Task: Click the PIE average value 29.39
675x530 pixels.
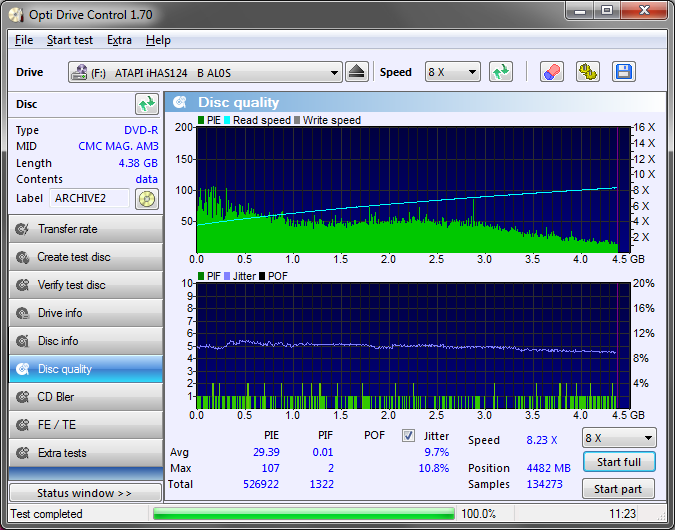Action: click(266, 452)
